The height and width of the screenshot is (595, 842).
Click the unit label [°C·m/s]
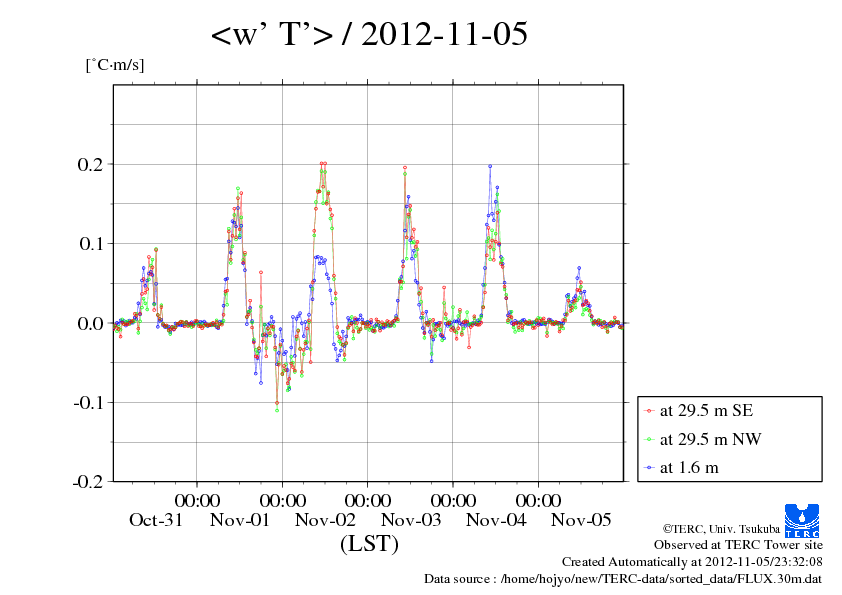(x=115, y=65)
